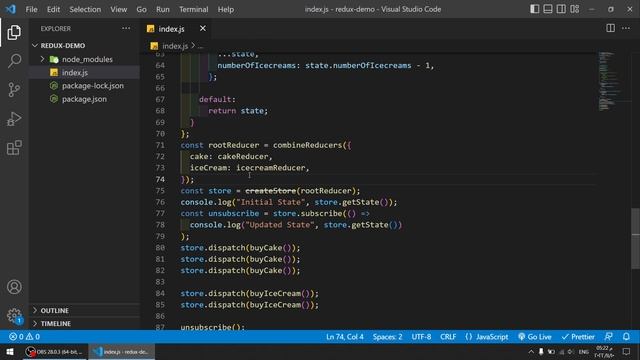This screenshot has height=360, width=640.
Task: Switch to OBS taskbar button
Action: pos(55,351)
